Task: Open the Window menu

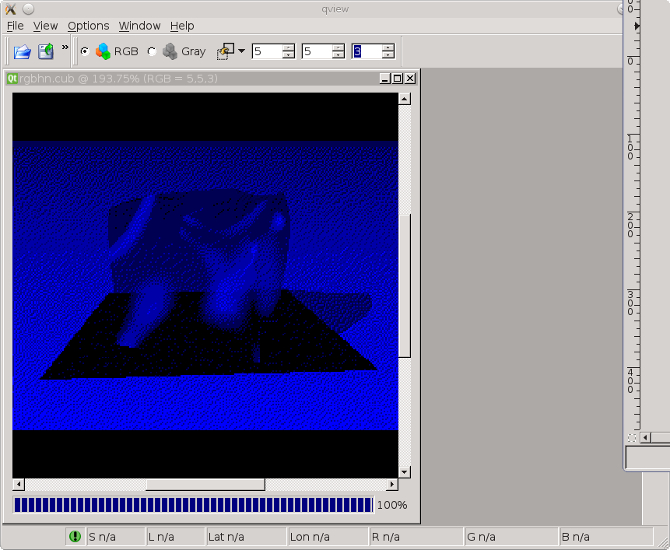Action: click(x=139, y=25)
